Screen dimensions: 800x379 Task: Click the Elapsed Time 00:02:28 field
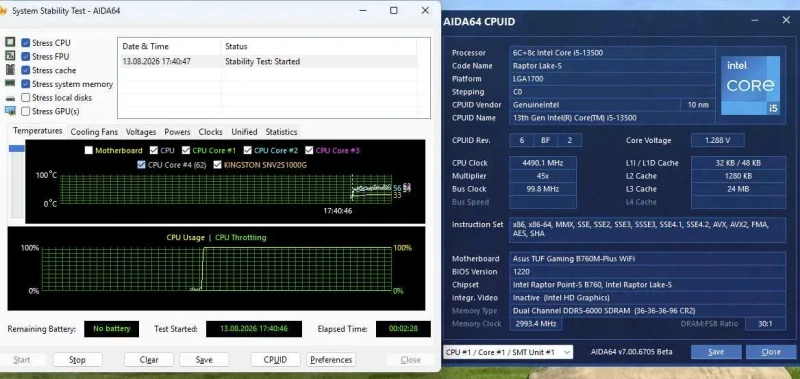click(403, 329)
